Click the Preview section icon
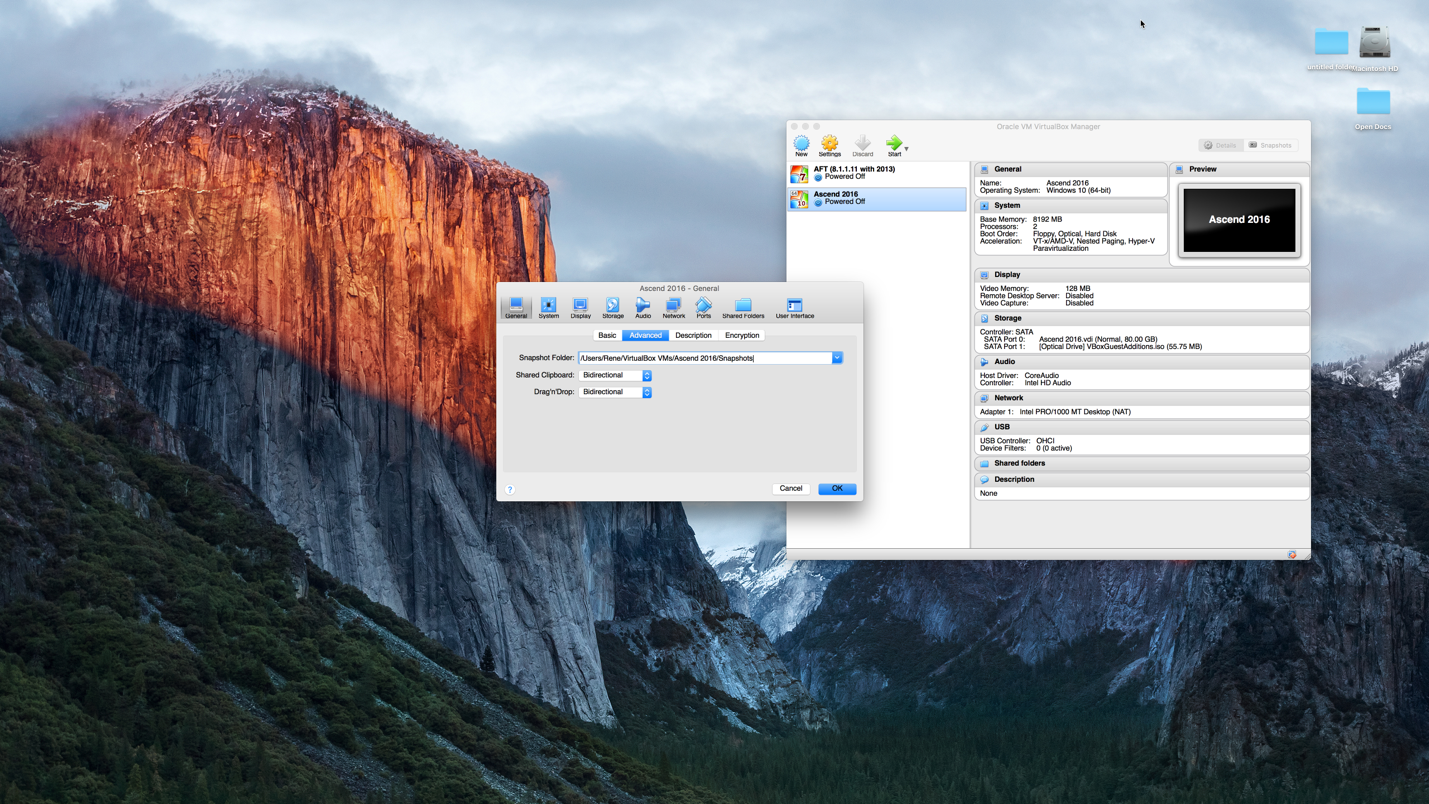1429x804 pixels. click(1180, 170)
